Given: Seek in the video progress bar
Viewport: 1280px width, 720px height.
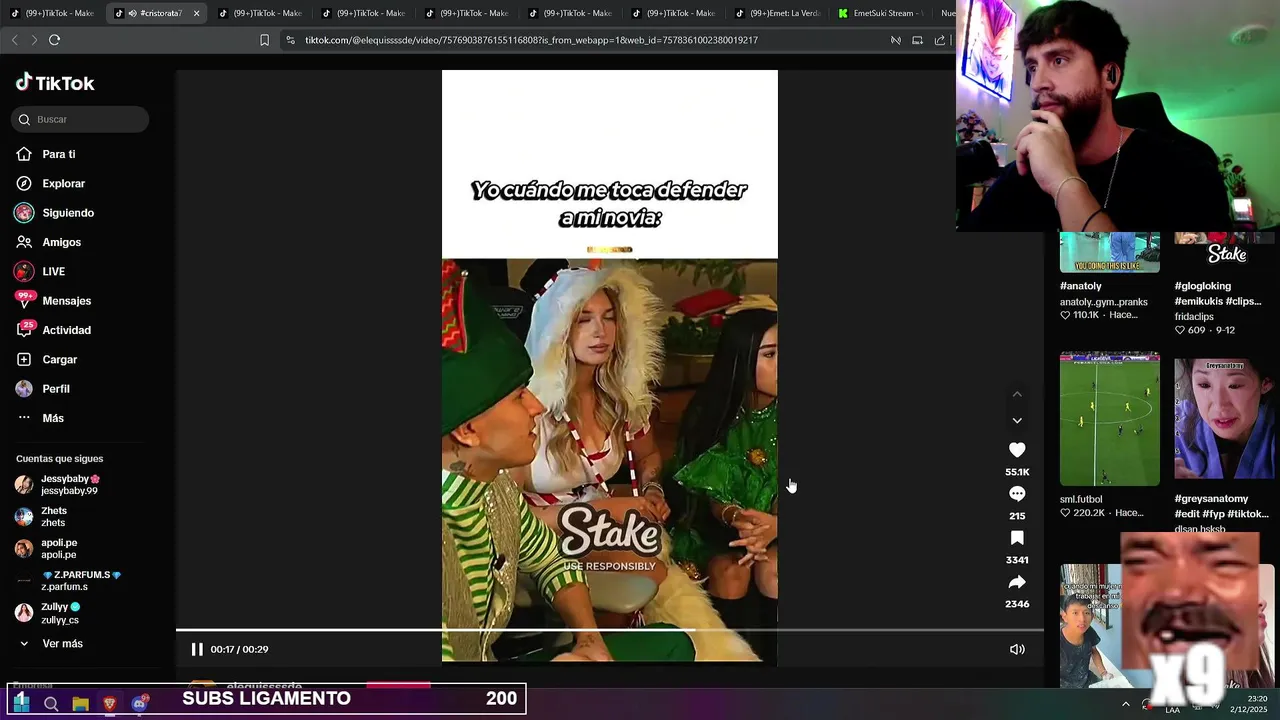Looking at the screenshot, I should point(610,630).
